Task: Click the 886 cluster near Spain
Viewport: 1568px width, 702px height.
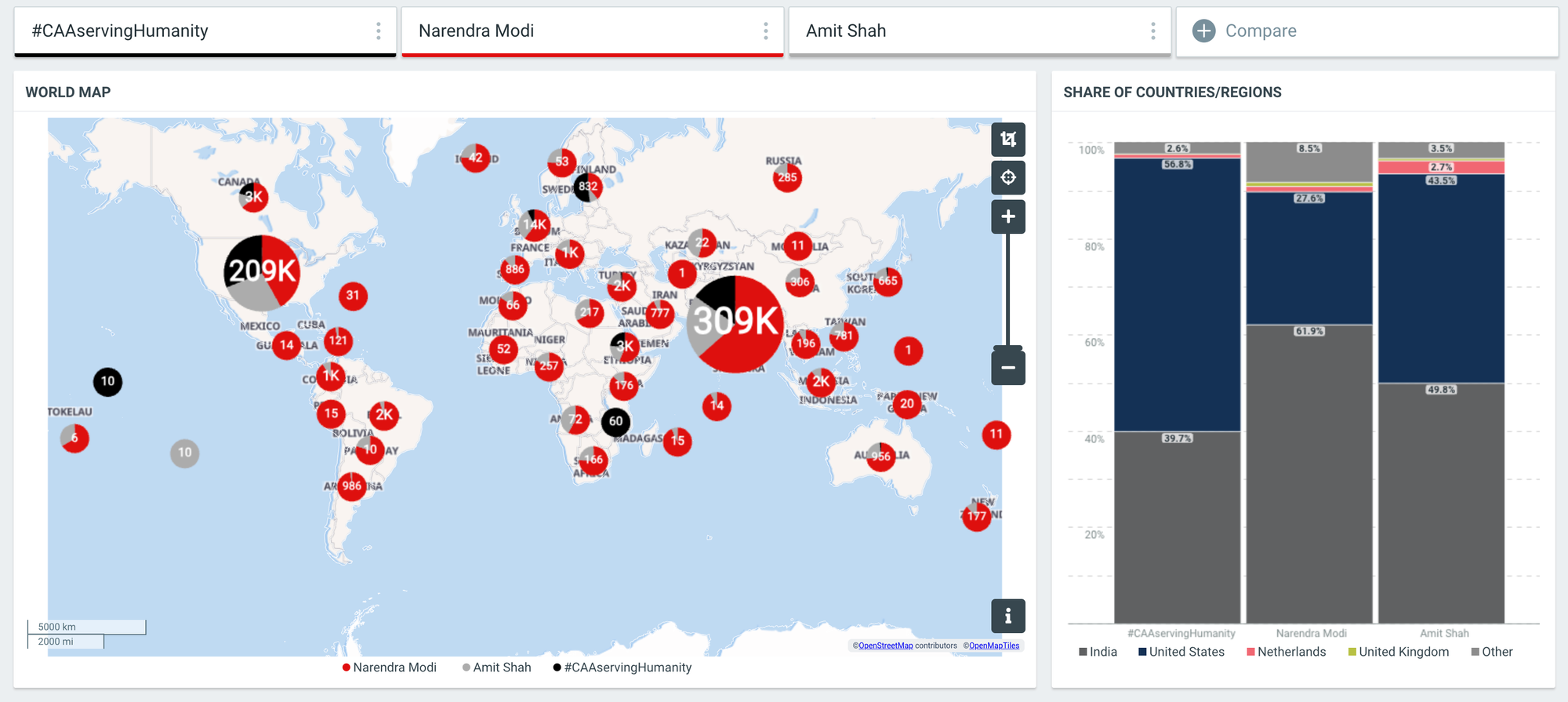Action: 514,269
